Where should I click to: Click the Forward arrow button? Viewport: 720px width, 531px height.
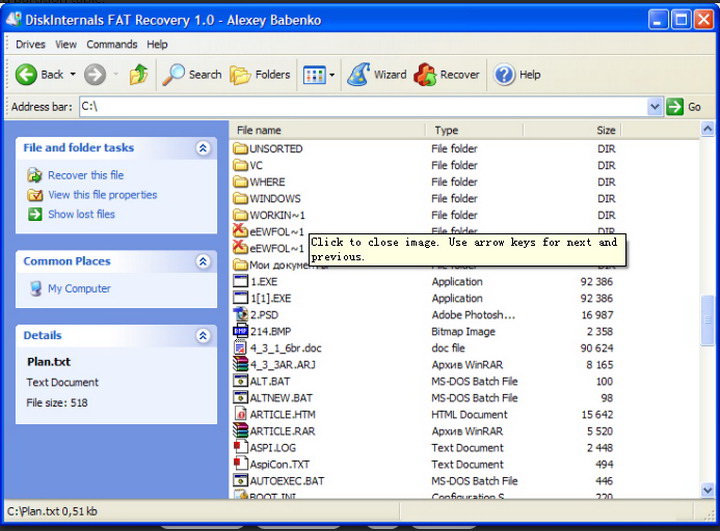point(95,74)
